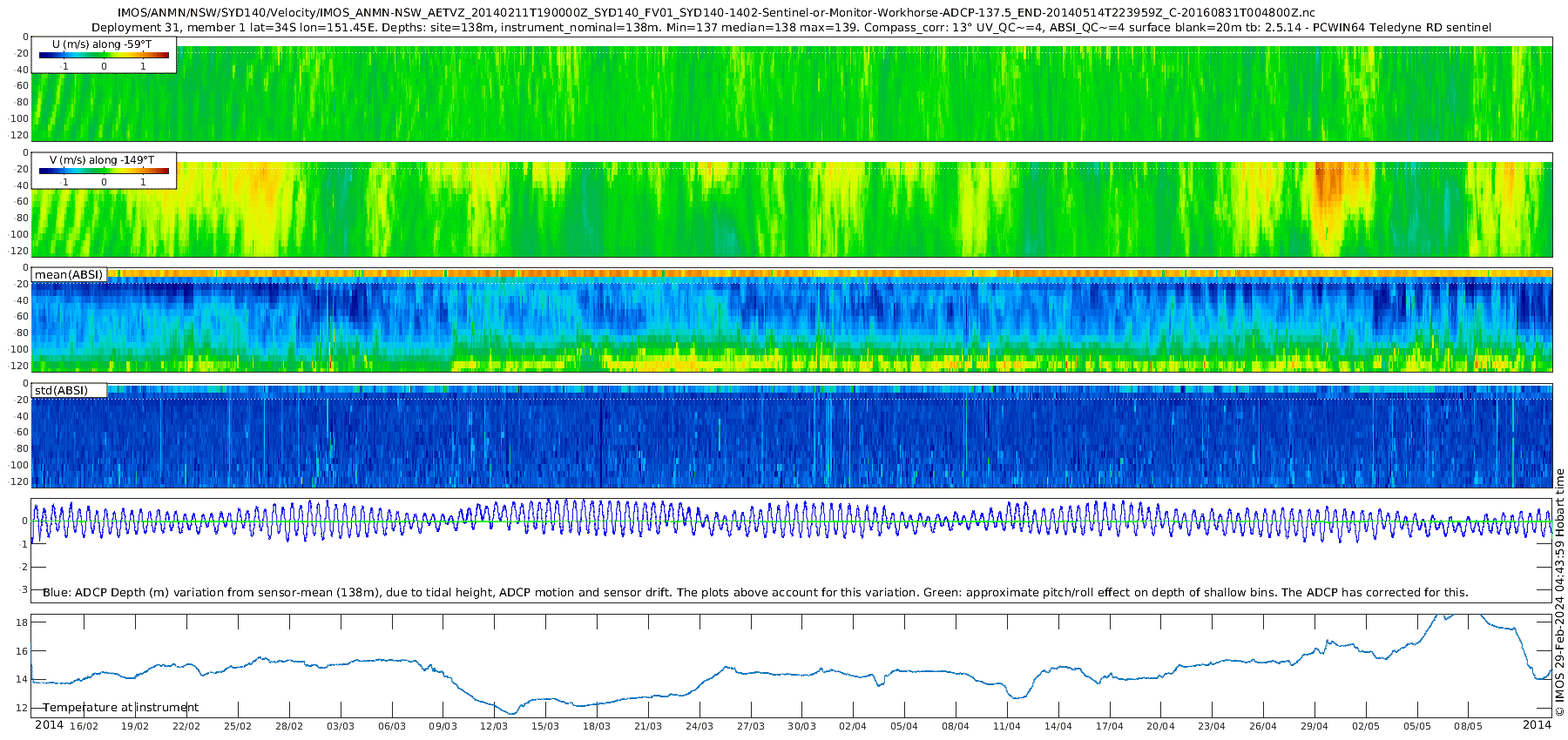Image resolution: width=1568 pixels, height=740 pixels.
Task: Click the V velocity colorbar legend
Action: (x=104, y=171)
